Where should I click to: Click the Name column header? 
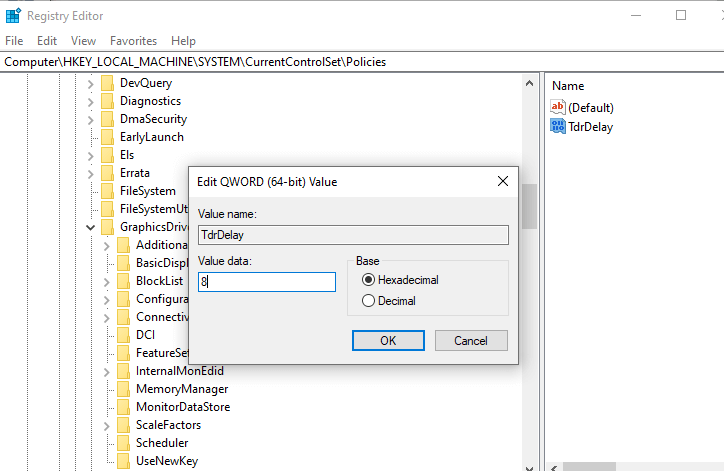click(x=568, y=86)
